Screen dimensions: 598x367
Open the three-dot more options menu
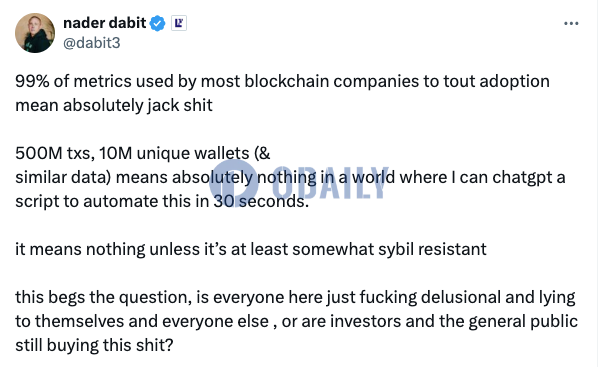571,24
